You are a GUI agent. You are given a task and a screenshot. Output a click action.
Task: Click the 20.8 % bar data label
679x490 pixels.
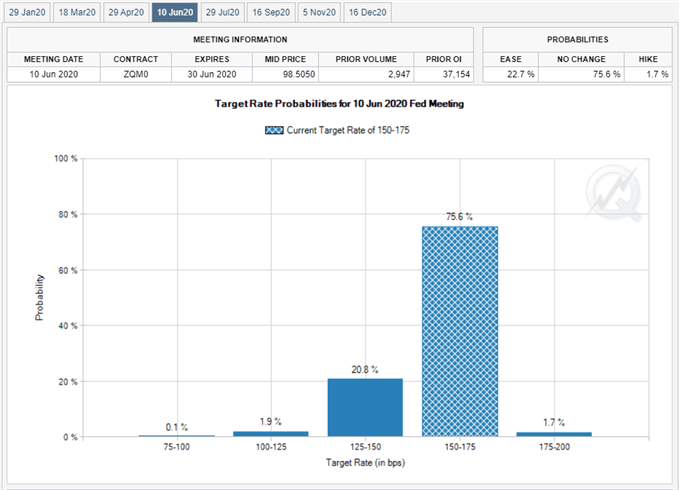point(365,369)
